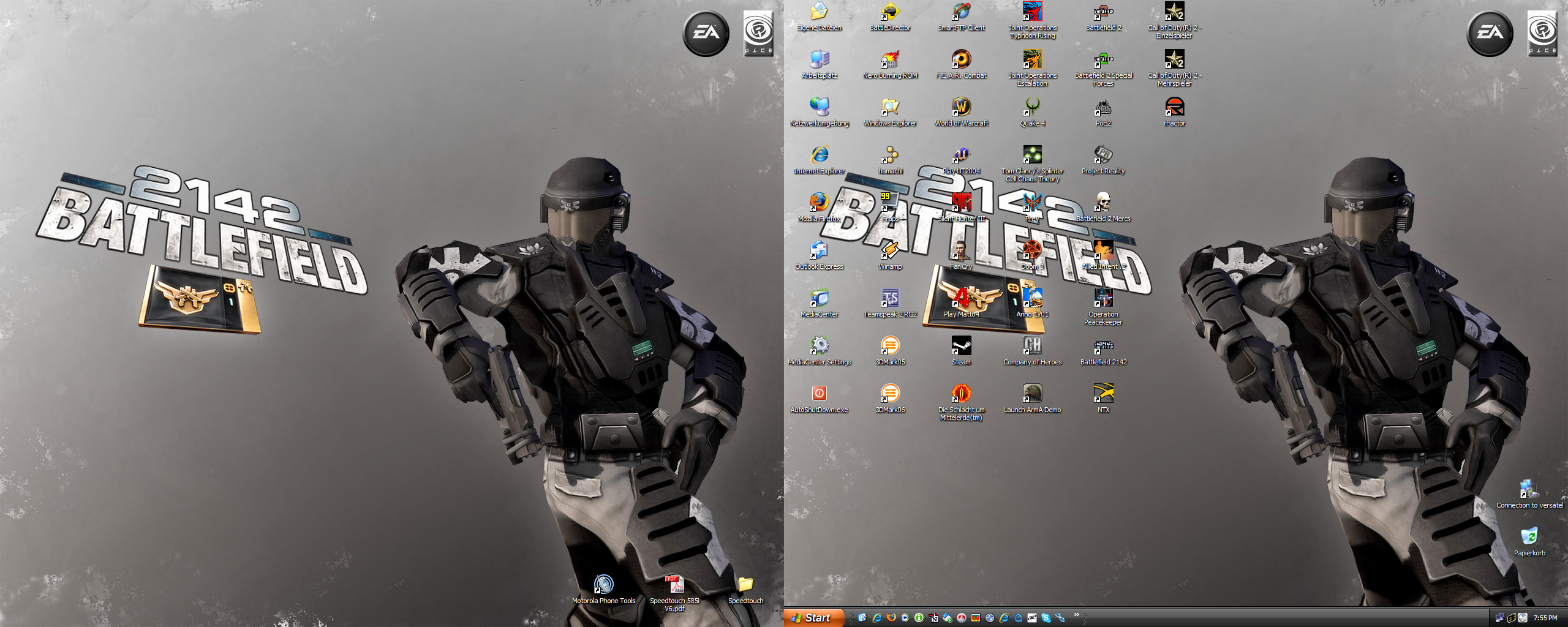
Task: Select the Steam desktop shortcut
Action: pyautogui.click(x=961, y=351)
